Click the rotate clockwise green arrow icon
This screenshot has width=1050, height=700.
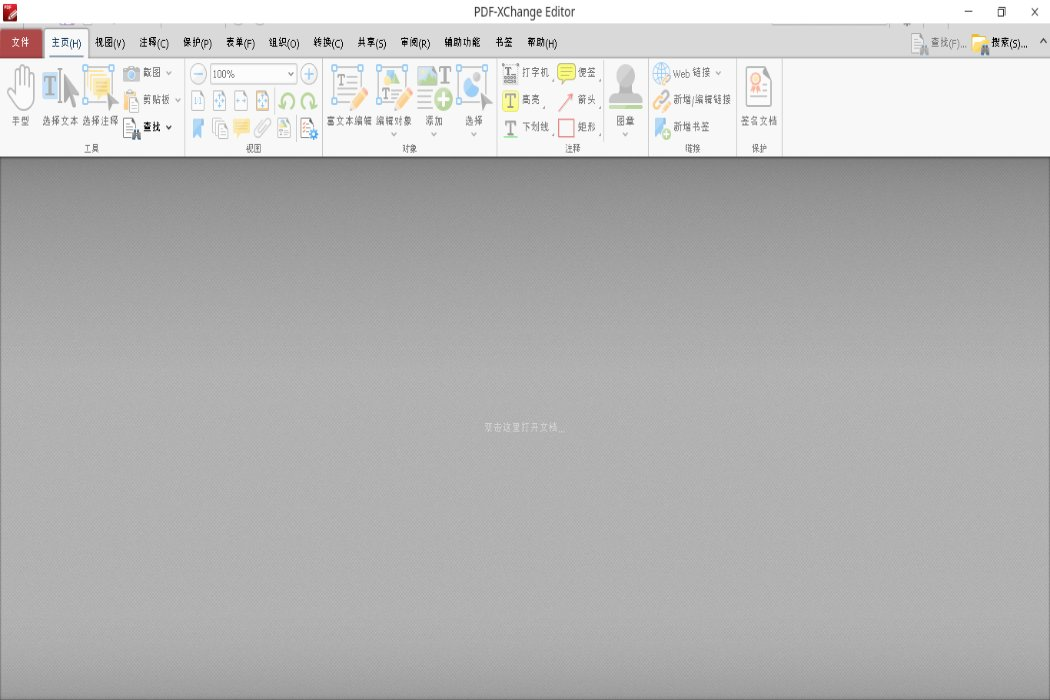coord(309,101)
